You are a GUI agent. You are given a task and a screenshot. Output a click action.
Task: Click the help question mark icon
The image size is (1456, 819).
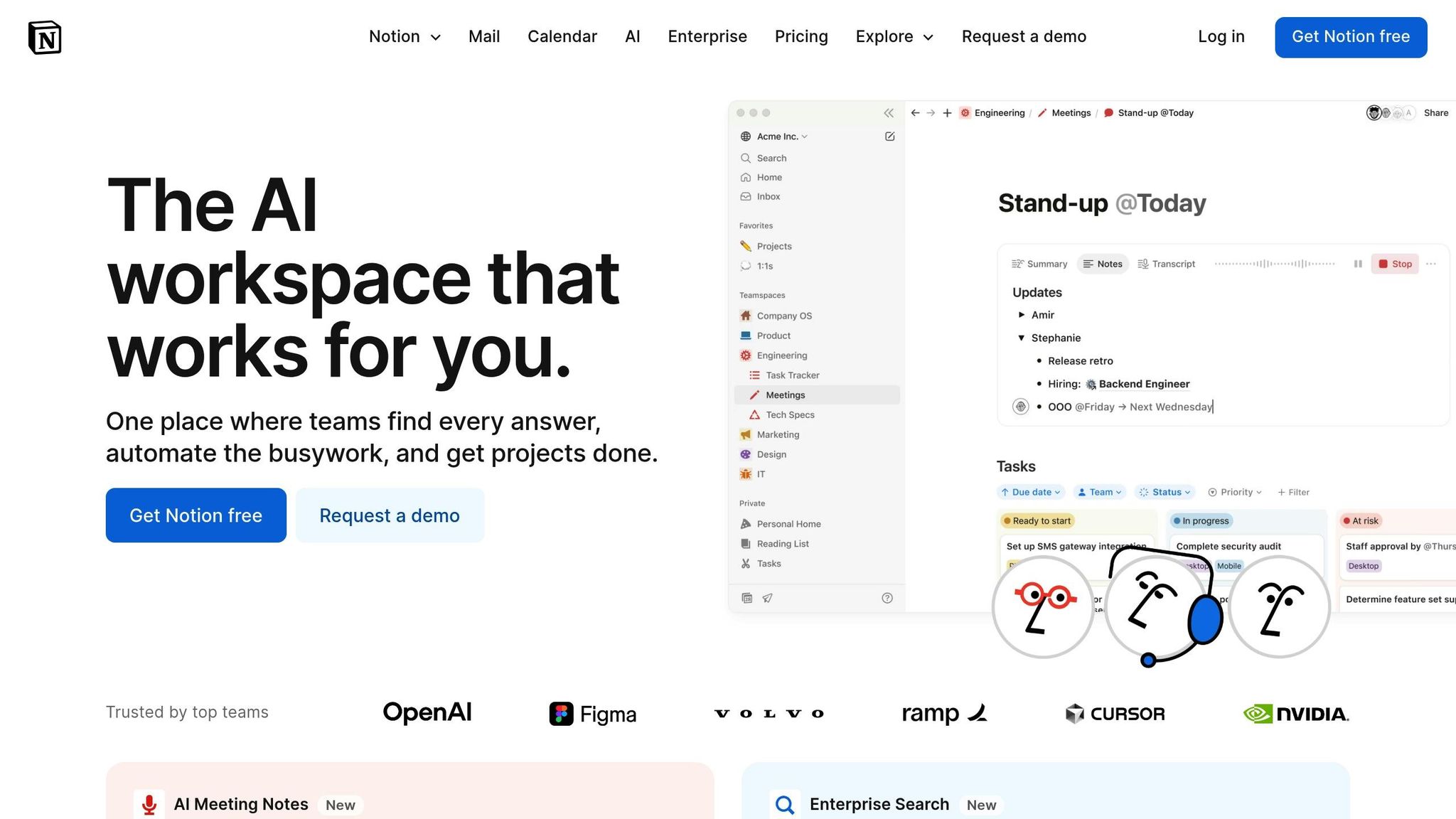click(887, 598)
